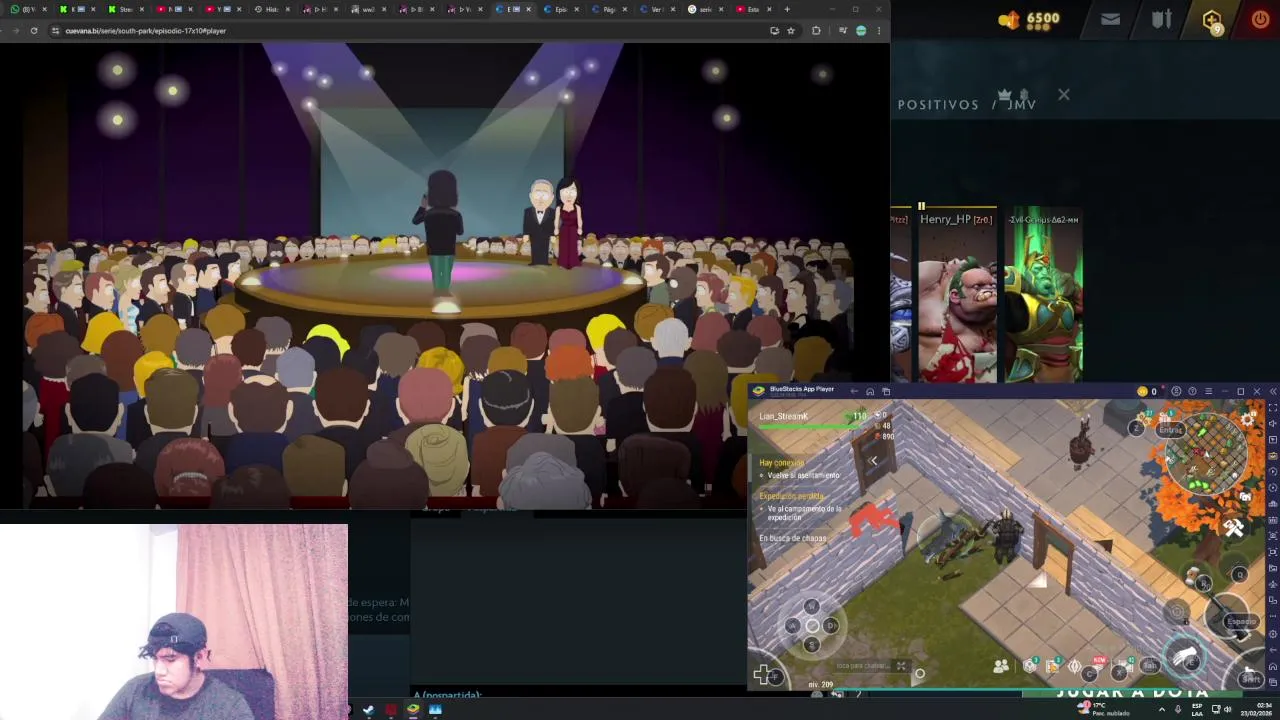
Task: Click the streamer webcam feed
Action: pyautogui.click(x=174, y=620)
